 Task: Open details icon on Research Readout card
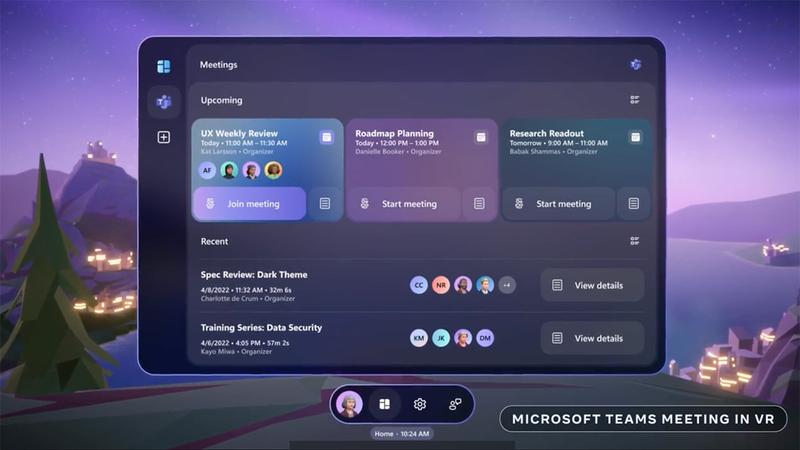[634, 204]
